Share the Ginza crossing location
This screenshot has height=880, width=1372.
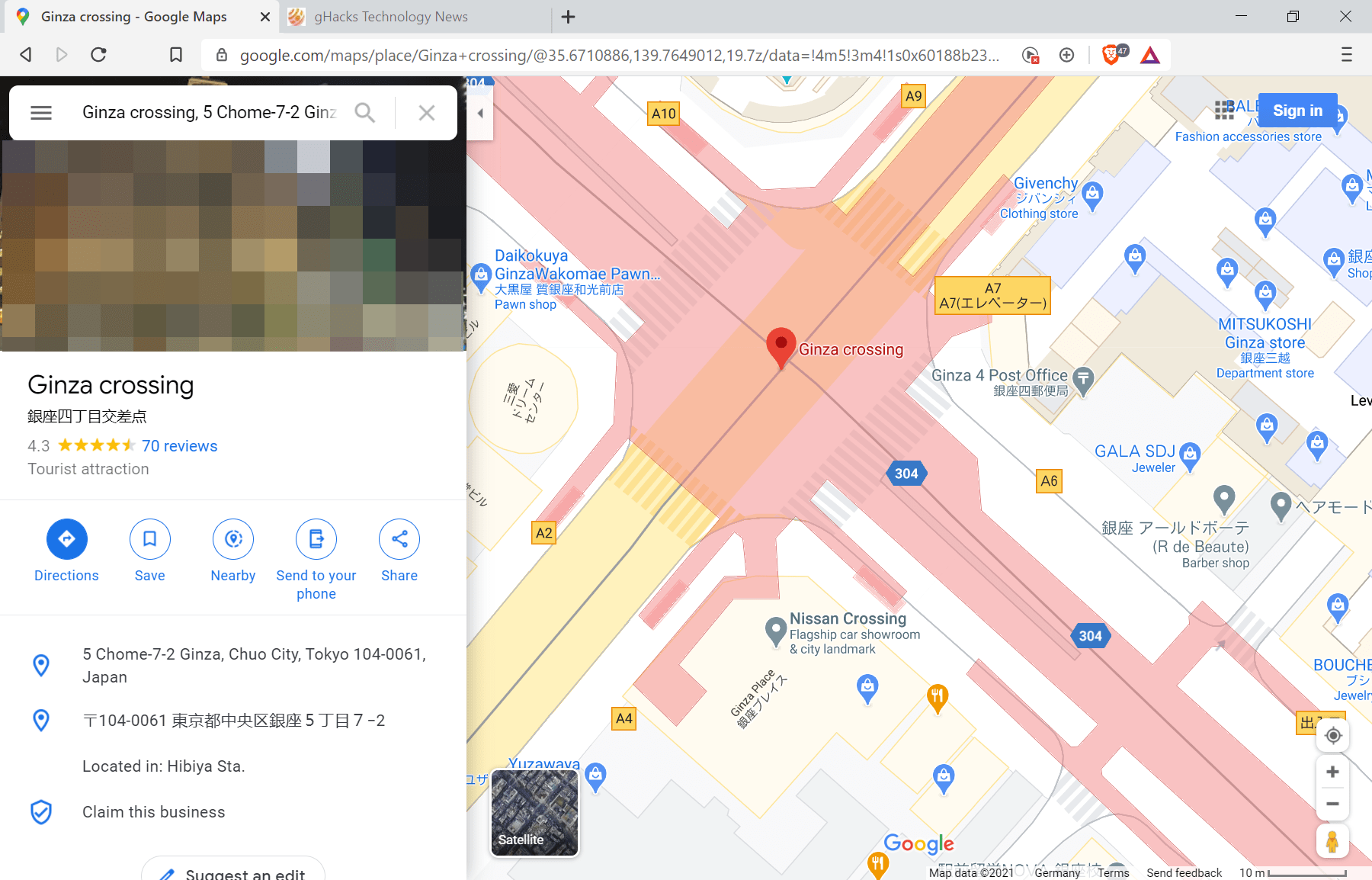(399, 539)
